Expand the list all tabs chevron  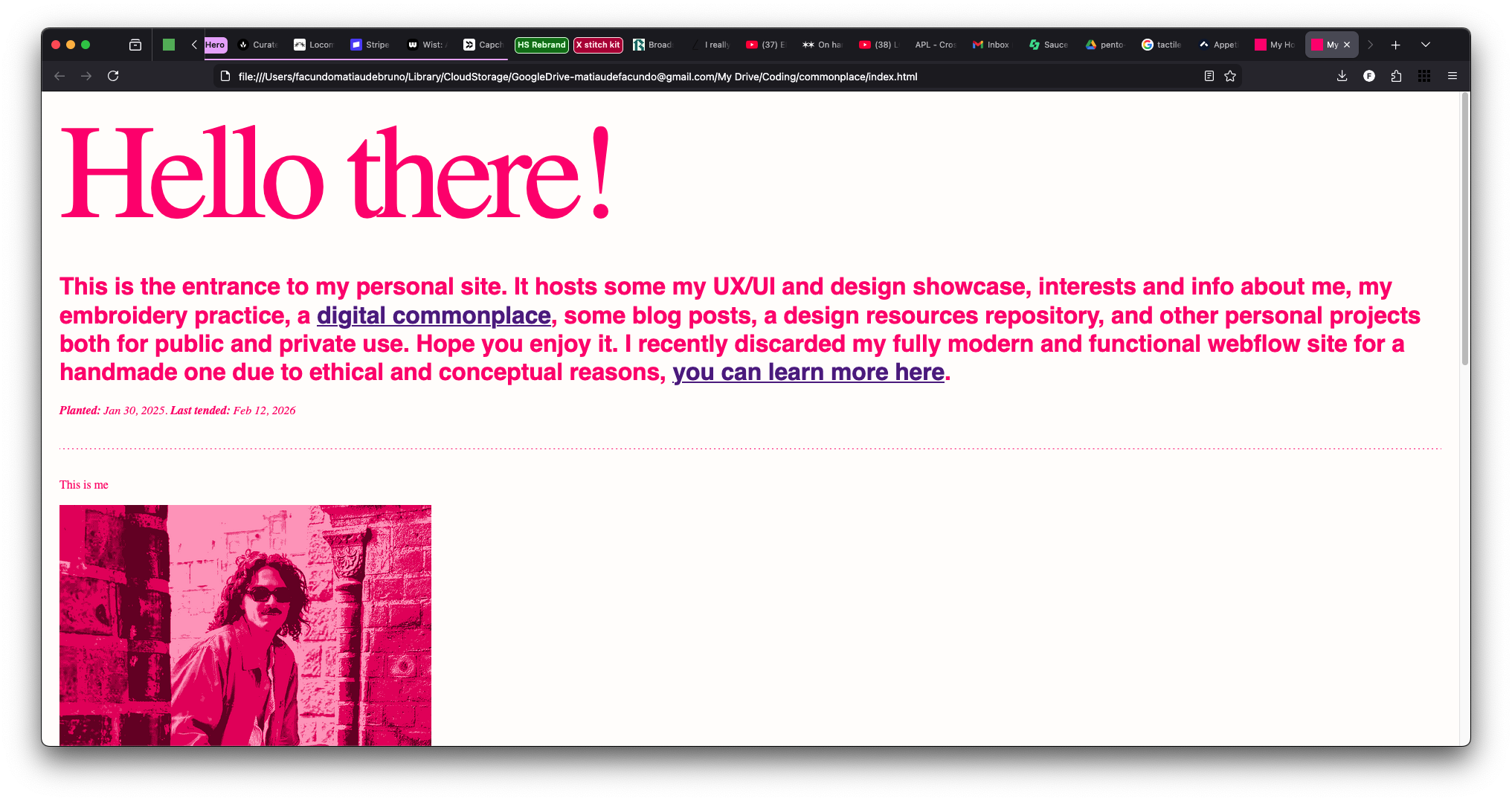(1426, 45)
